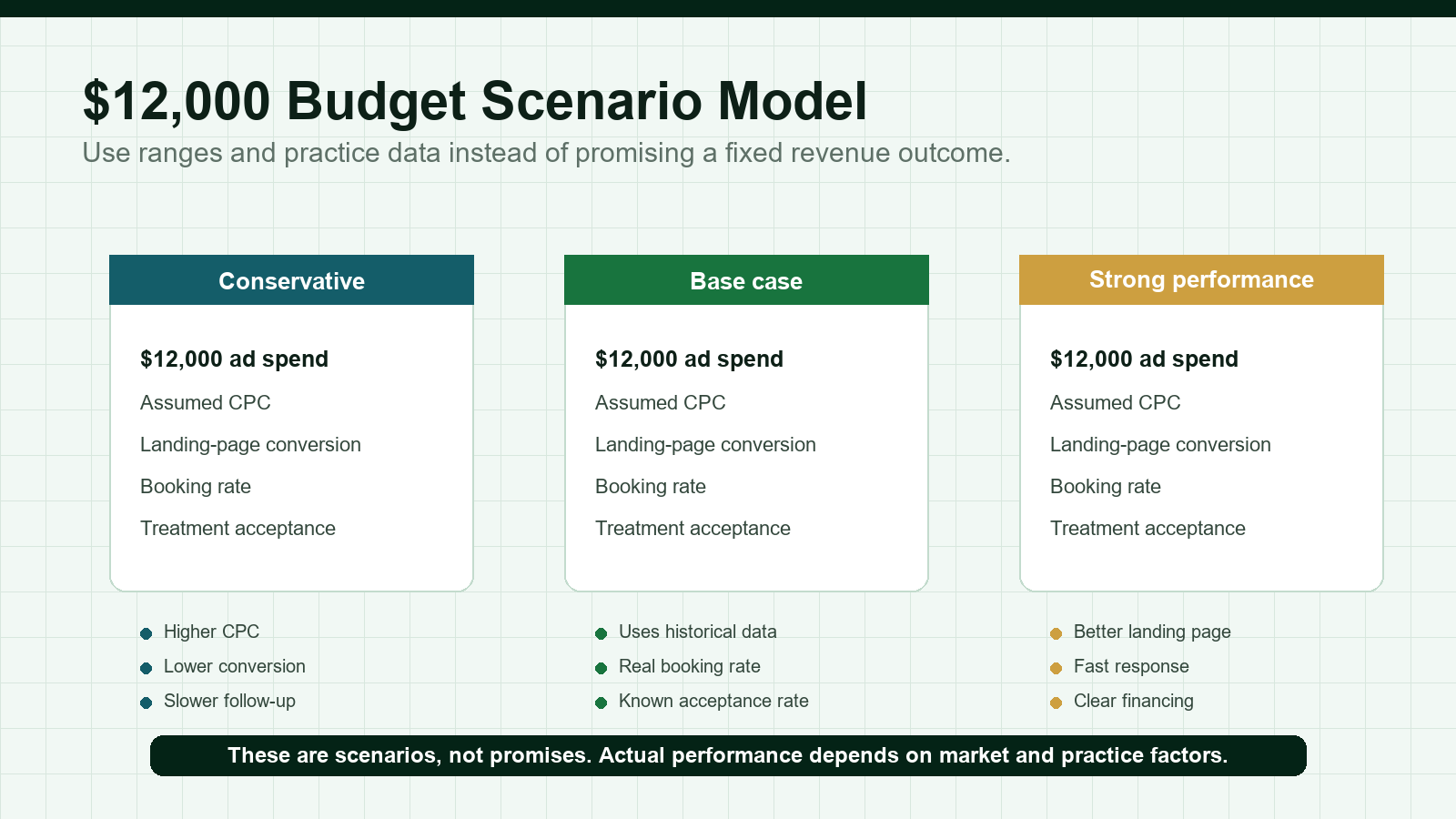Image resolution: width=1456 pixels, height=819 pixels.
Task: Click the 'Clear financing' bullet text
Action: (x=1134, y=701)
